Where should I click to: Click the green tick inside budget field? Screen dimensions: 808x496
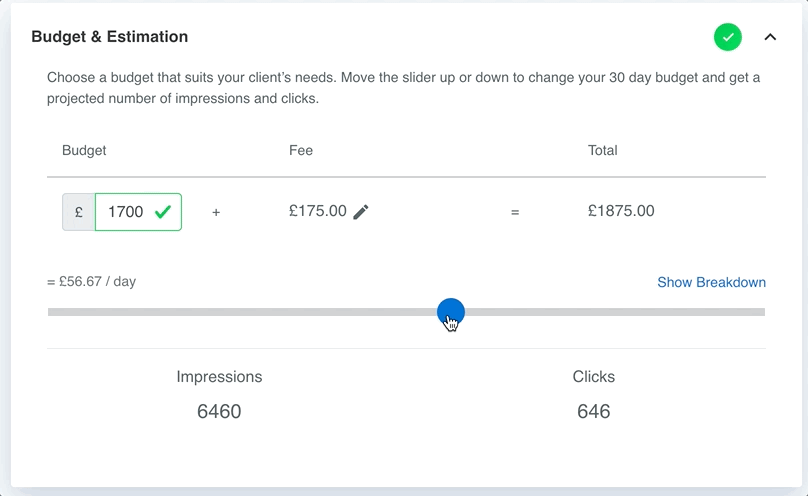click(x=163, y=212)
